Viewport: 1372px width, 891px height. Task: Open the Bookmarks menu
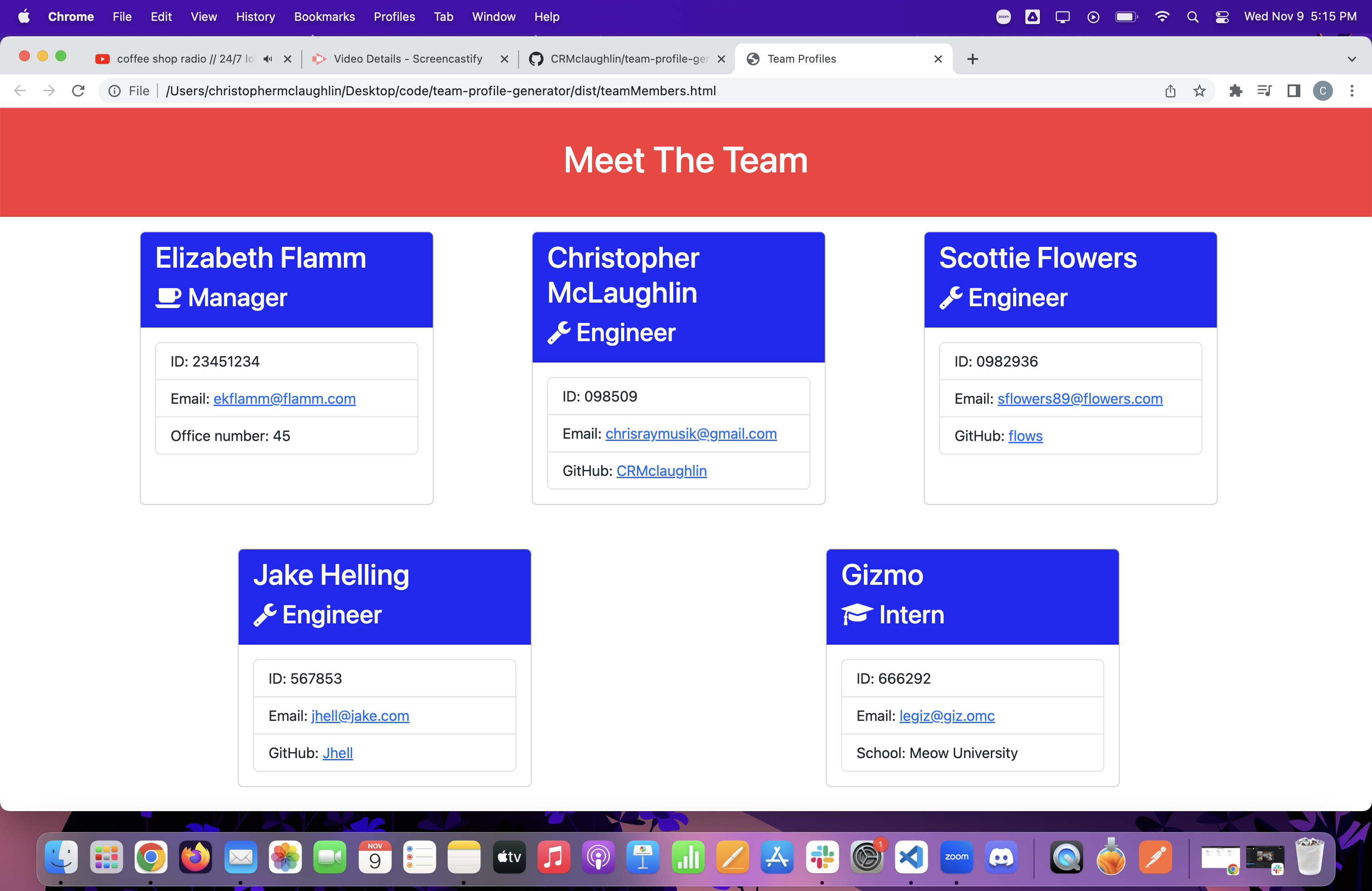(324, 17)
